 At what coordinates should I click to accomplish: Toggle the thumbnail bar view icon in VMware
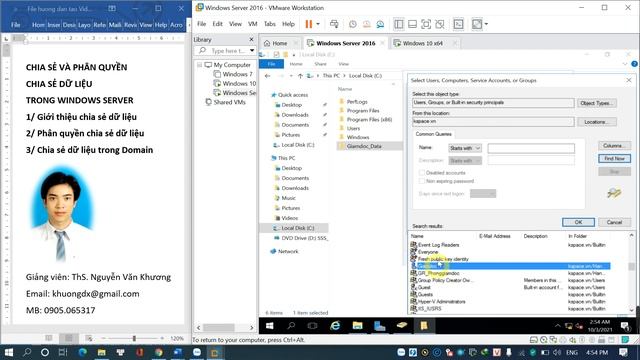pyautogui.click(x=412, y=24)
